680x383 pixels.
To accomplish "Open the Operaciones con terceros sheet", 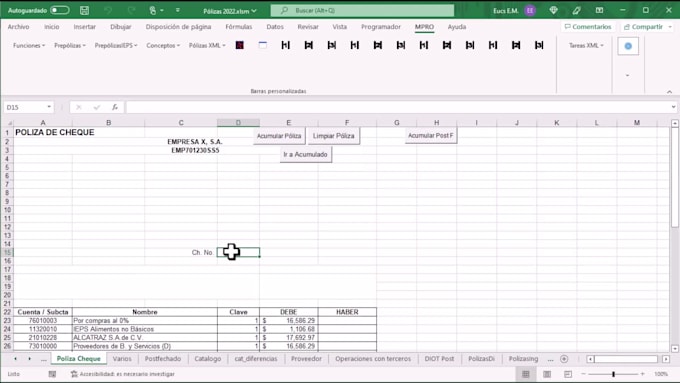I will (373, 359).
